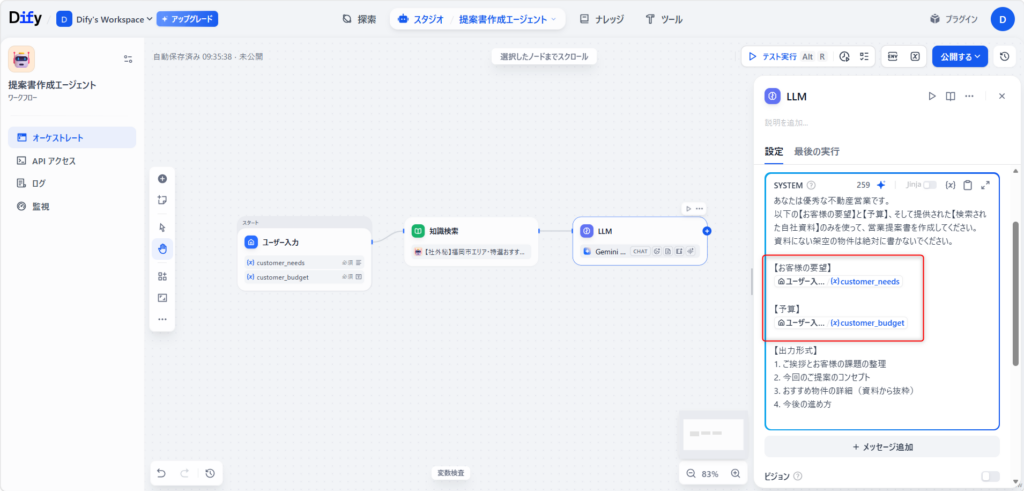Open the ナレッジ menu
This screenshot has height=491, width=1024.
coord(604,19)
